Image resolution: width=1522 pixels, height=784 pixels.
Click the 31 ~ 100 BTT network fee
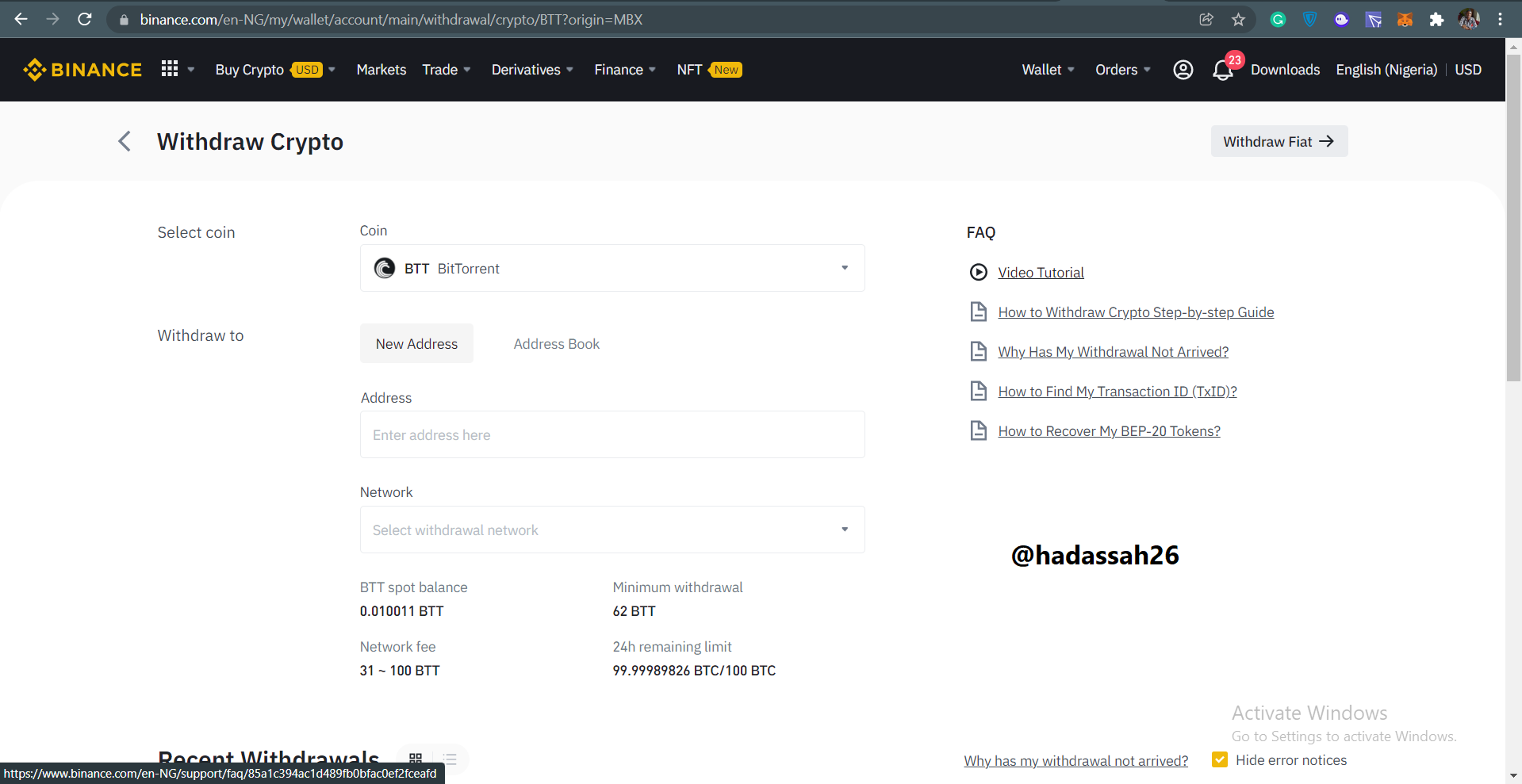pyautogui.click(x=400, y=670)
